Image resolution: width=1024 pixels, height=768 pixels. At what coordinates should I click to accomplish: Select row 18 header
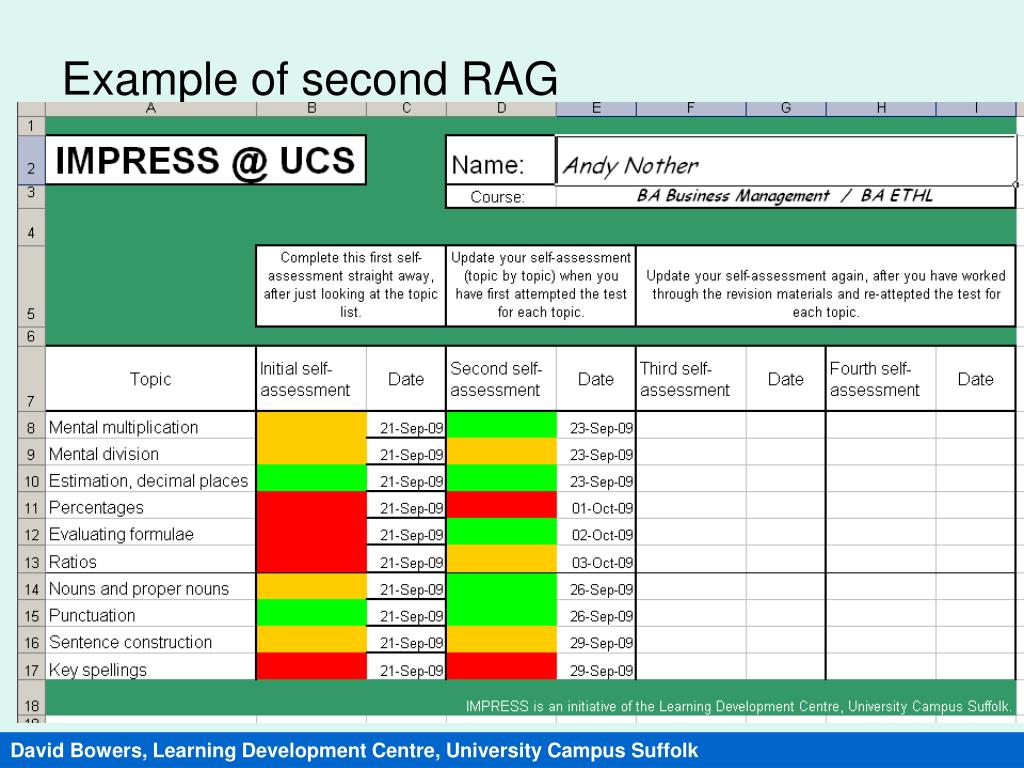pyautogui.click(x=31, y=697)
